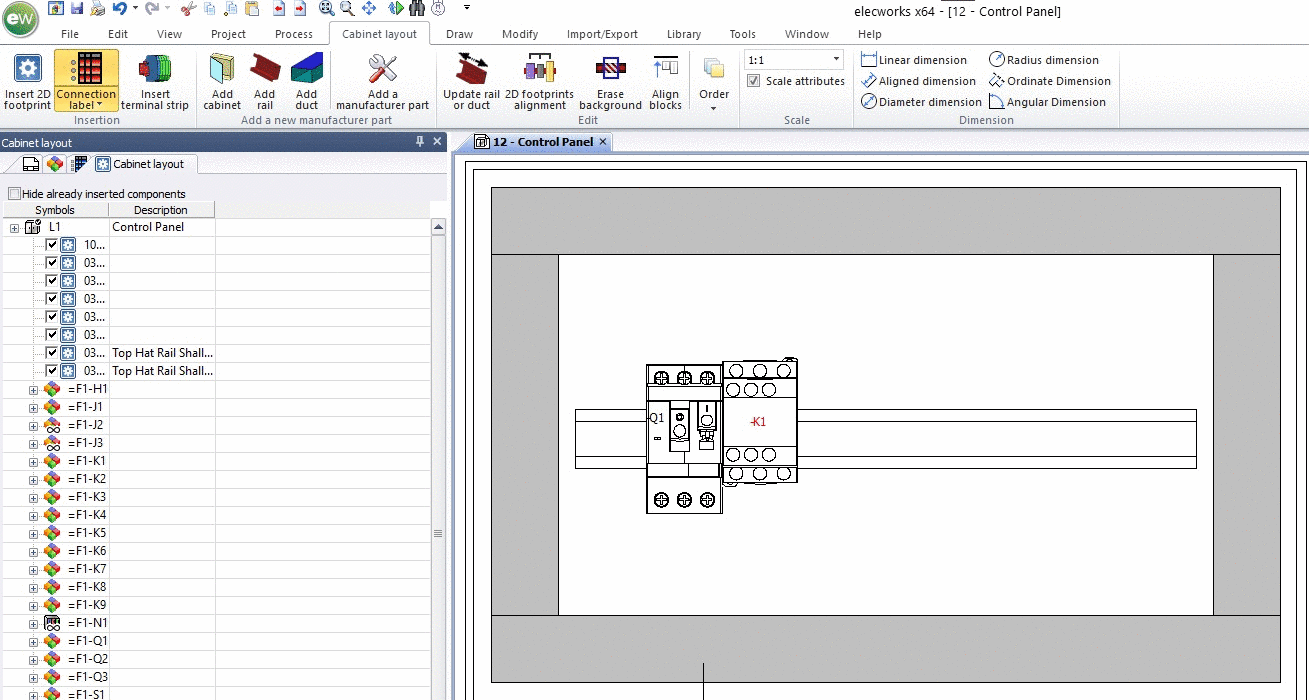Toggle the Scale attributes checkbox
Screen dimensions: 1309x700
click(753, 81)
